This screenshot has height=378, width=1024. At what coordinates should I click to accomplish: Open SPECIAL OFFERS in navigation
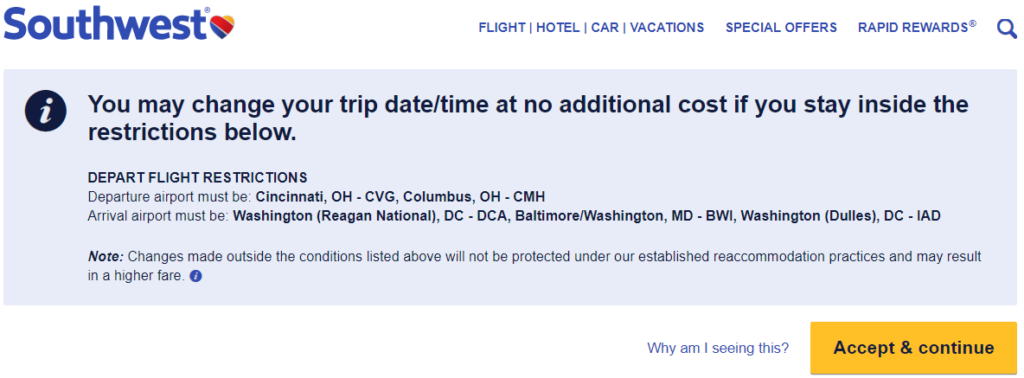[x=781, y=27]
